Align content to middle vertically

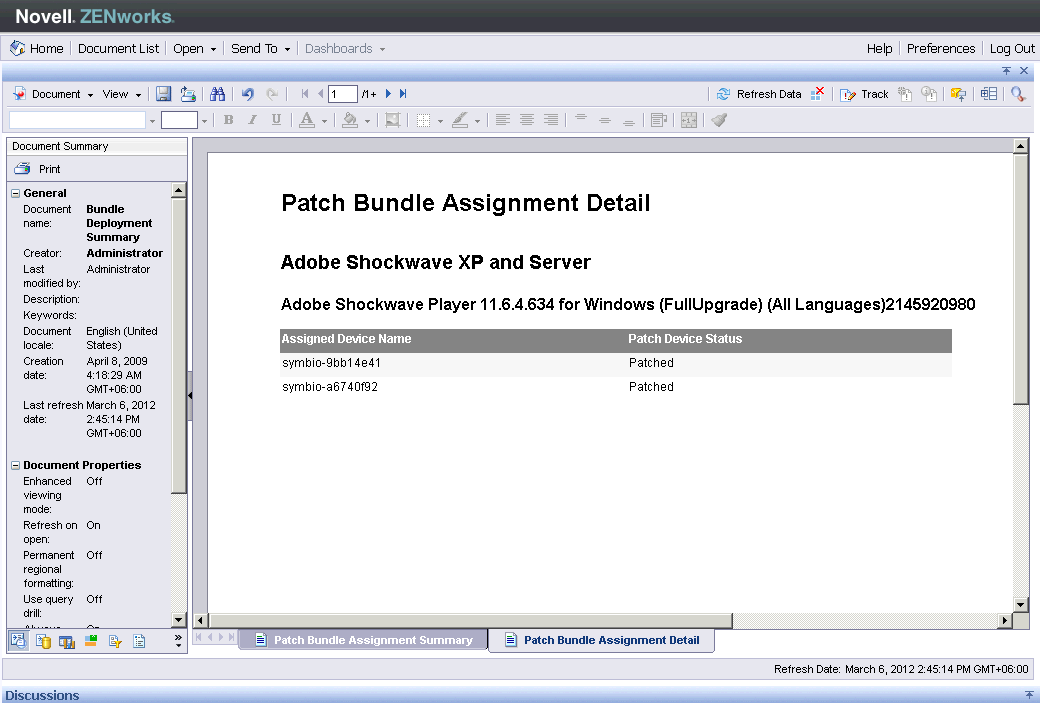pyautogui.click(x=605, y=120)
